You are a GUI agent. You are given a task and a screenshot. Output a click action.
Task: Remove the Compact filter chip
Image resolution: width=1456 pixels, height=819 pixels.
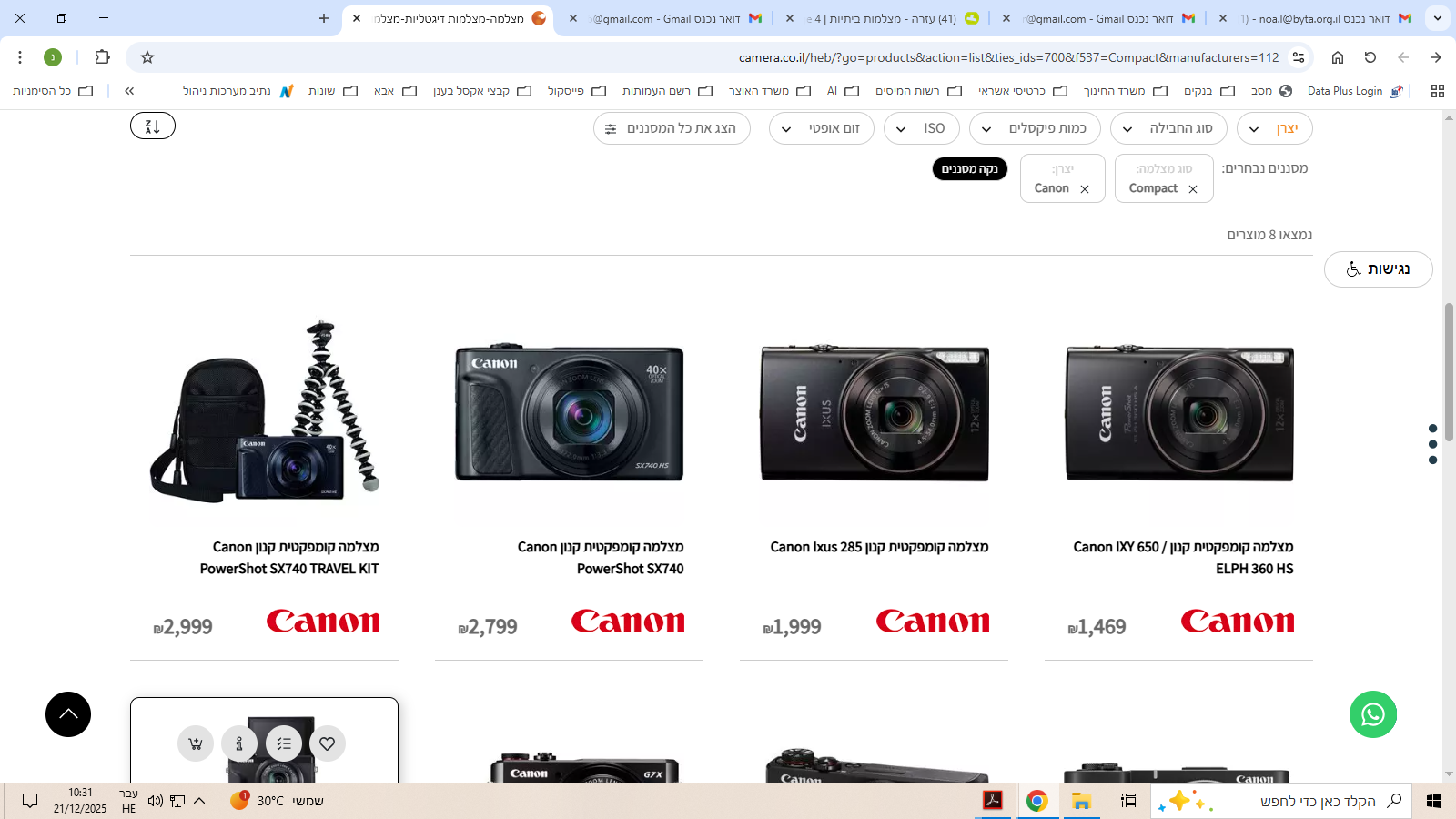tap(1193, 189)
